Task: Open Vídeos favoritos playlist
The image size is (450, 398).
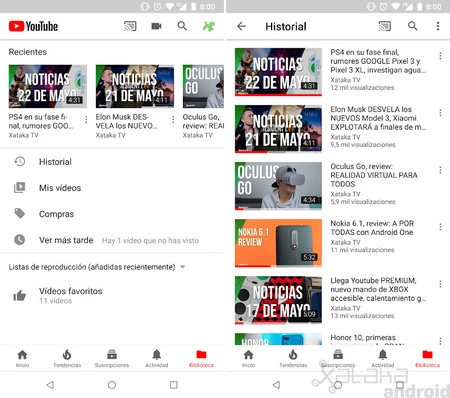Action: (112, 295)
